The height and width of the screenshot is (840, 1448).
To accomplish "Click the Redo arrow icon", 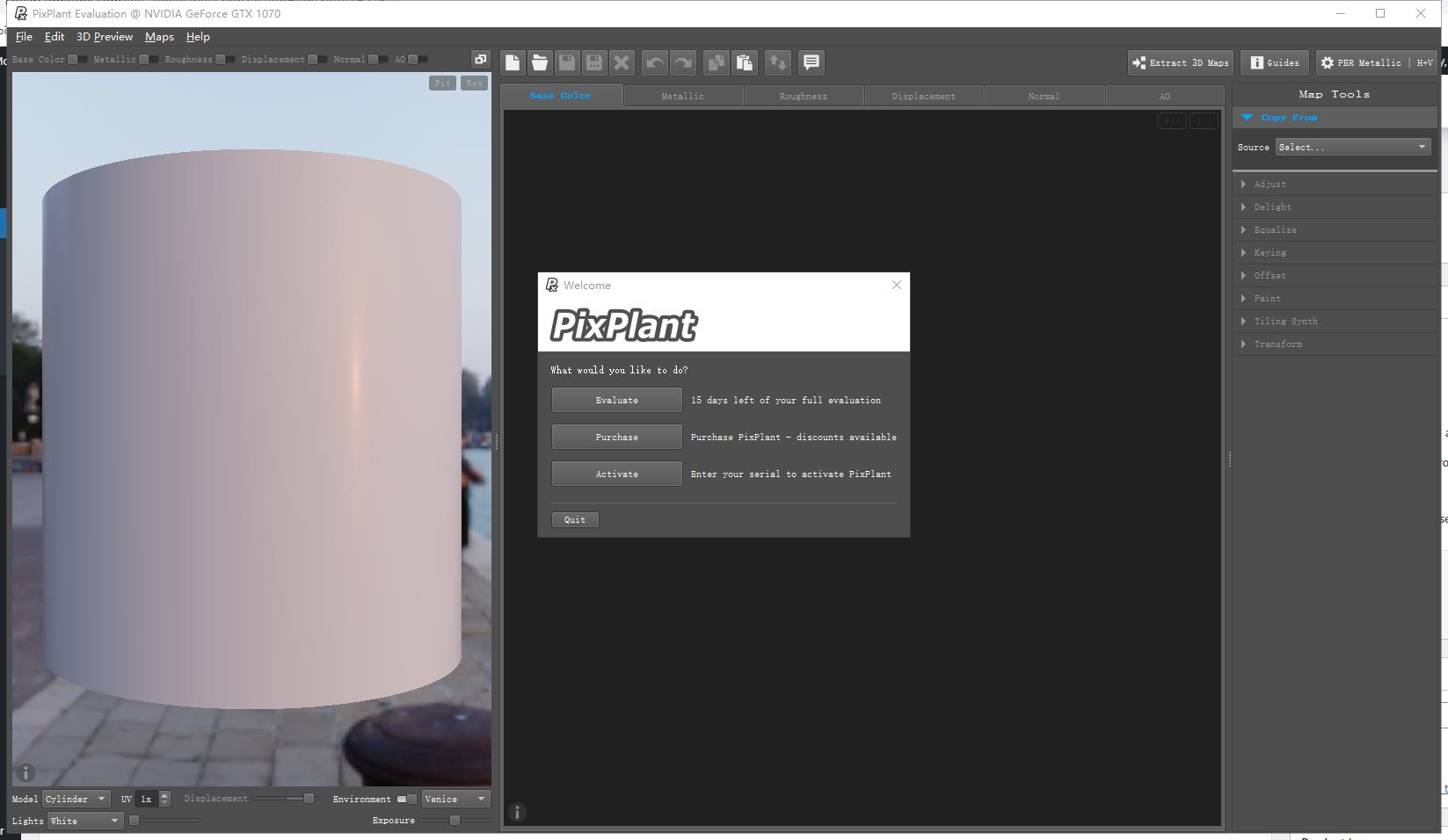I will 682,62.
